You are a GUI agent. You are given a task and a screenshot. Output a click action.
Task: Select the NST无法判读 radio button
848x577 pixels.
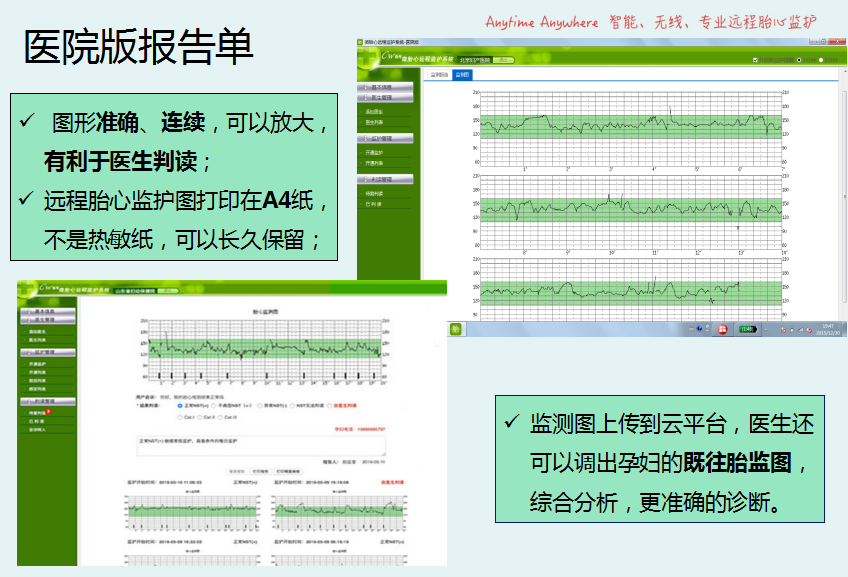pyautogui.click(x=292, y=406)
